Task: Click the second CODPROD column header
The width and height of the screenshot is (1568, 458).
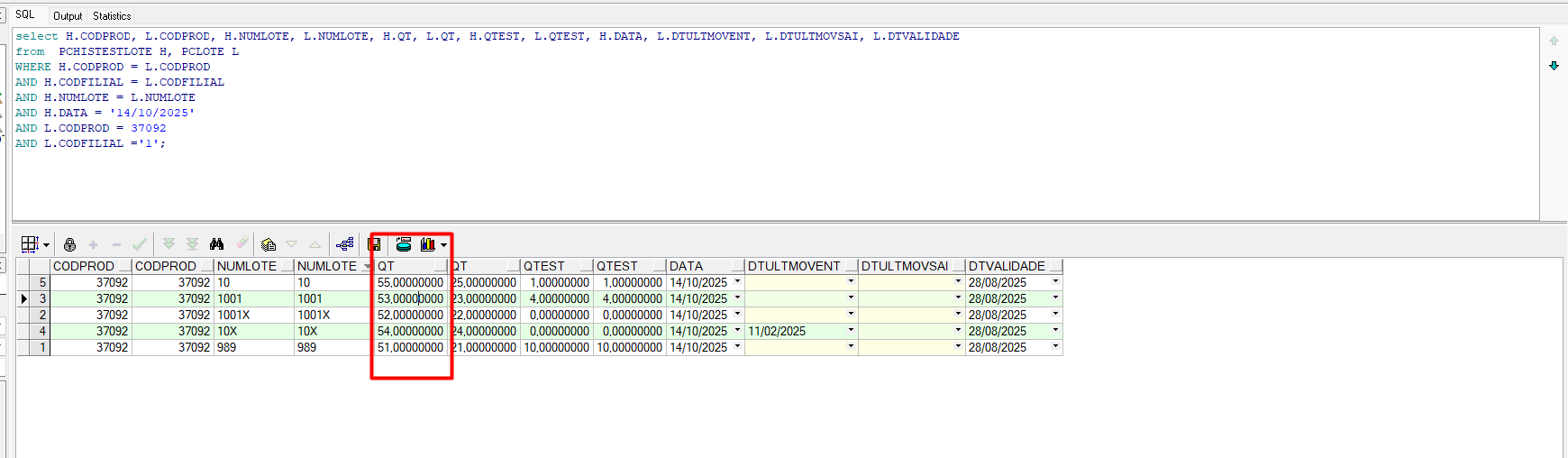Action: click(173, 266)
